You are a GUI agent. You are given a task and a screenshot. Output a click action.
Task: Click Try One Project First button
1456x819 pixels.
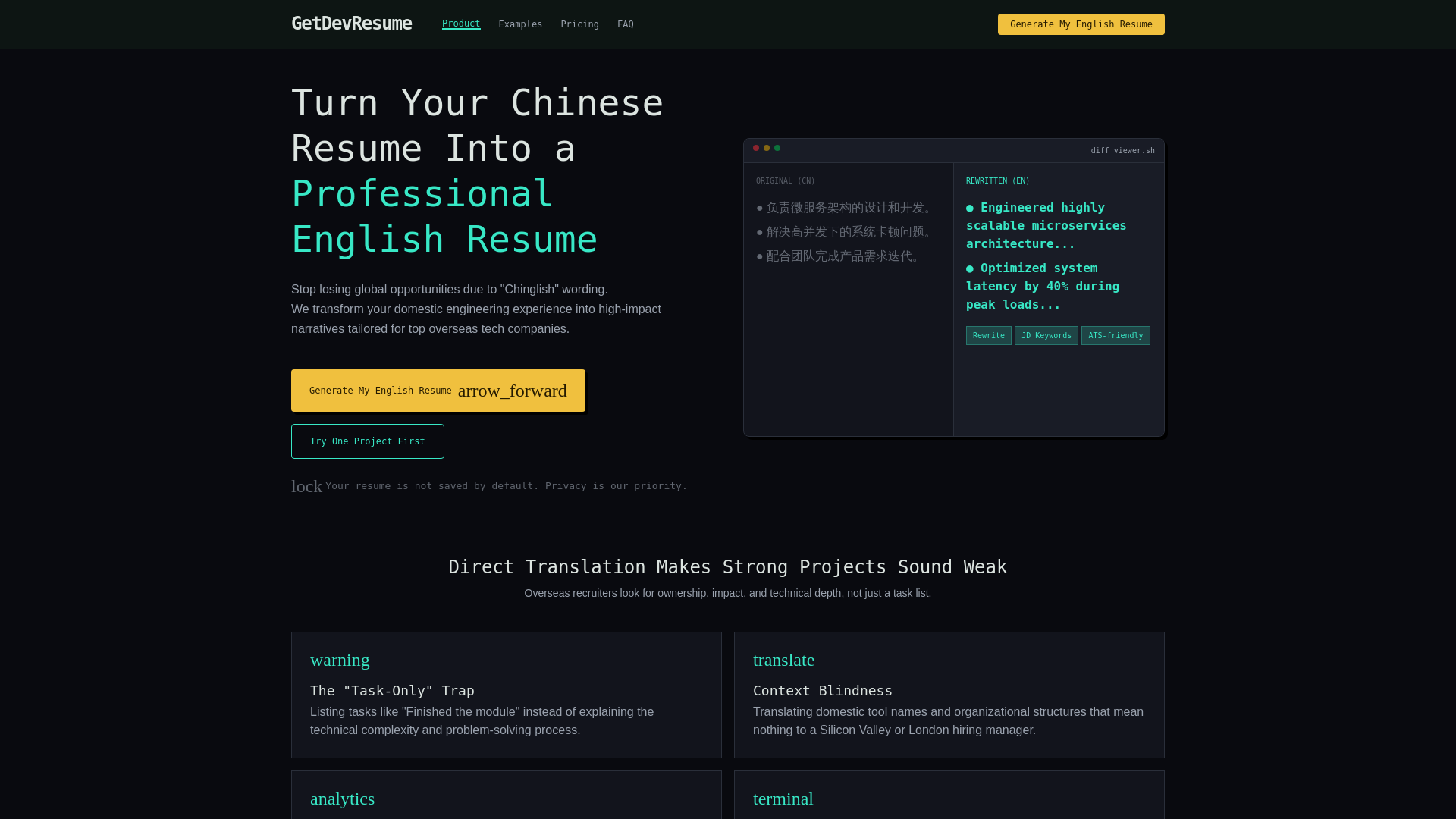(368, 441)
